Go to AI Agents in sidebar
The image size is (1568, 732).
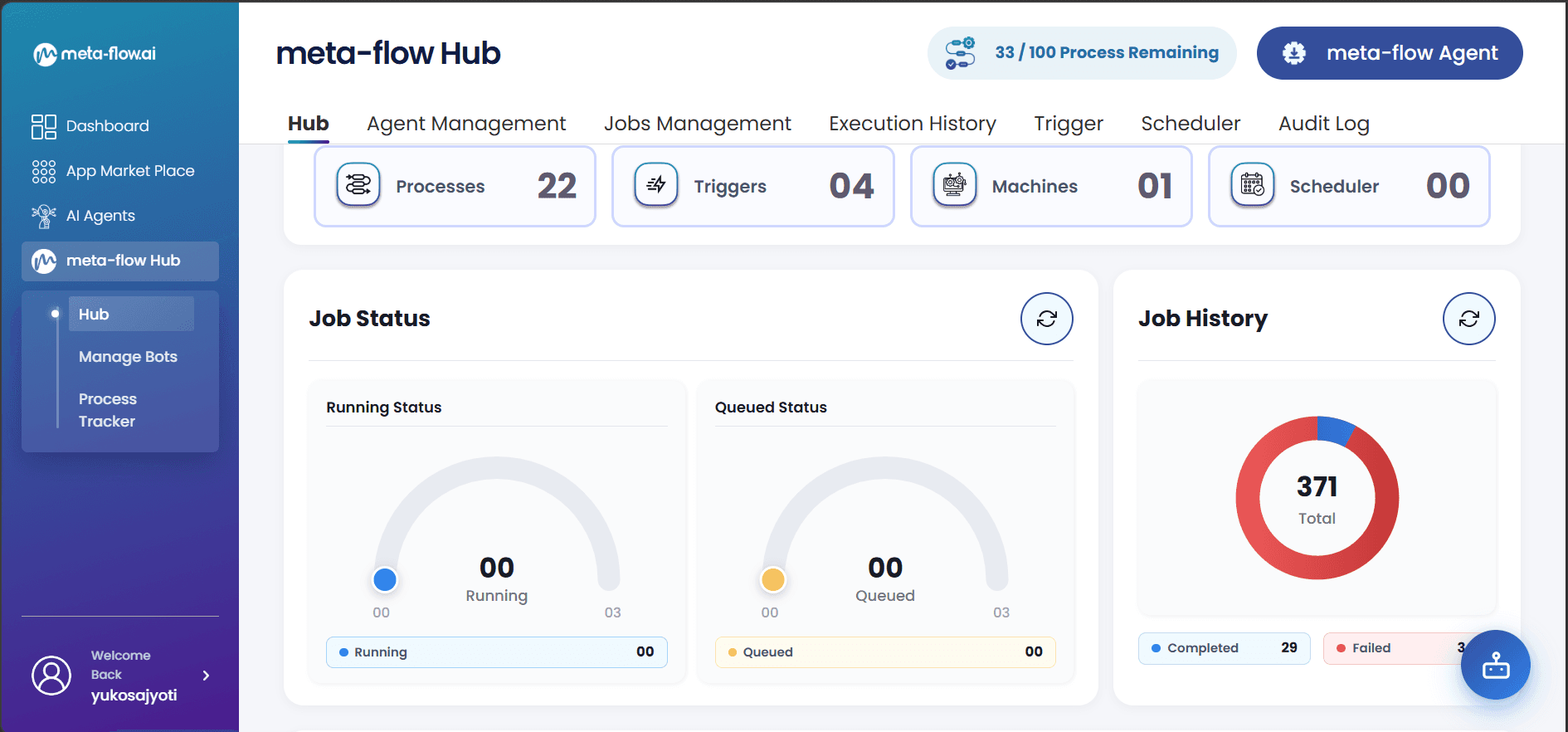(83, 216)
